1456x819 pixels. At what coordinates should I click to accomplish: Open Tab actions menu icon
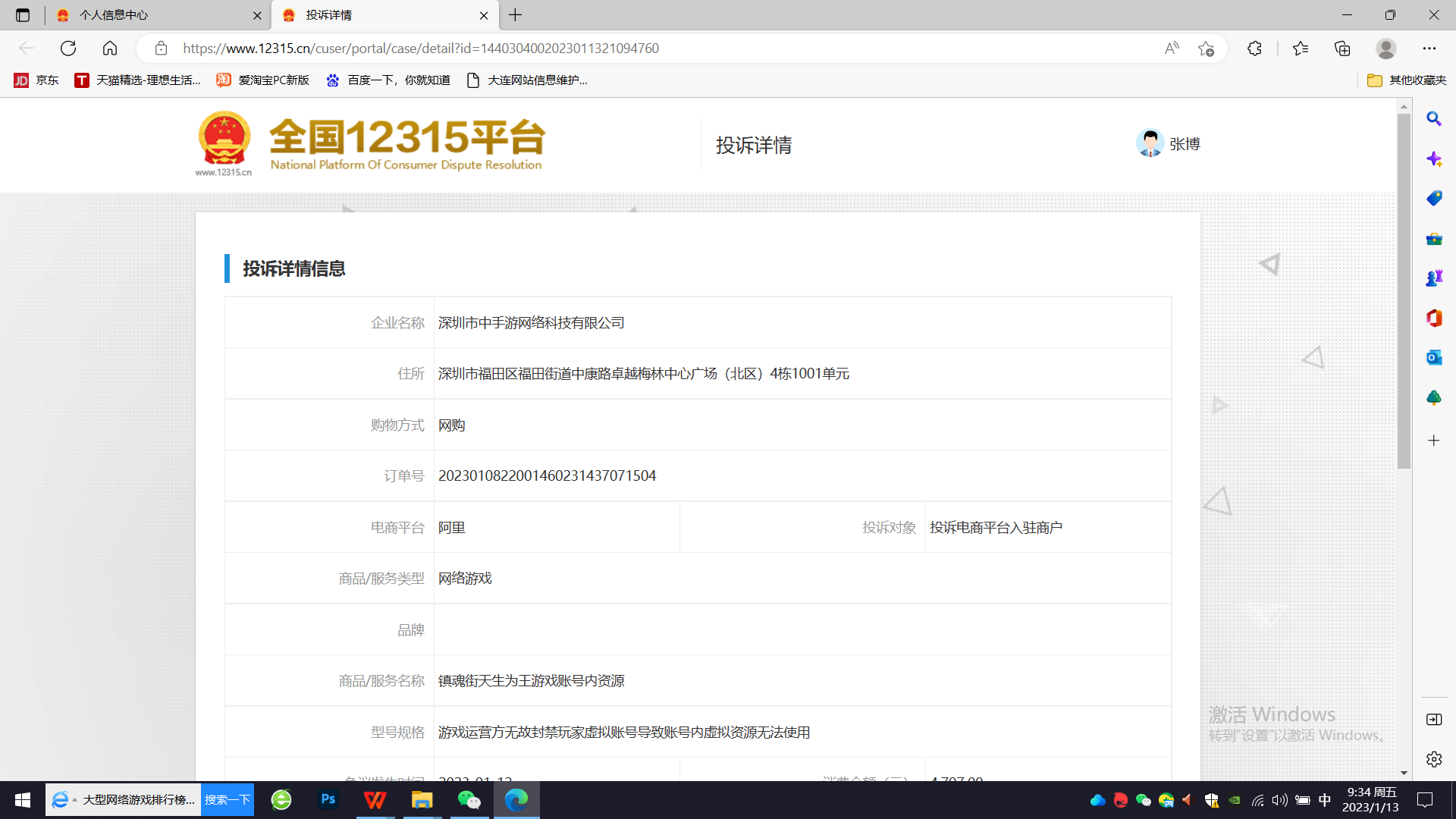[23, 15]
